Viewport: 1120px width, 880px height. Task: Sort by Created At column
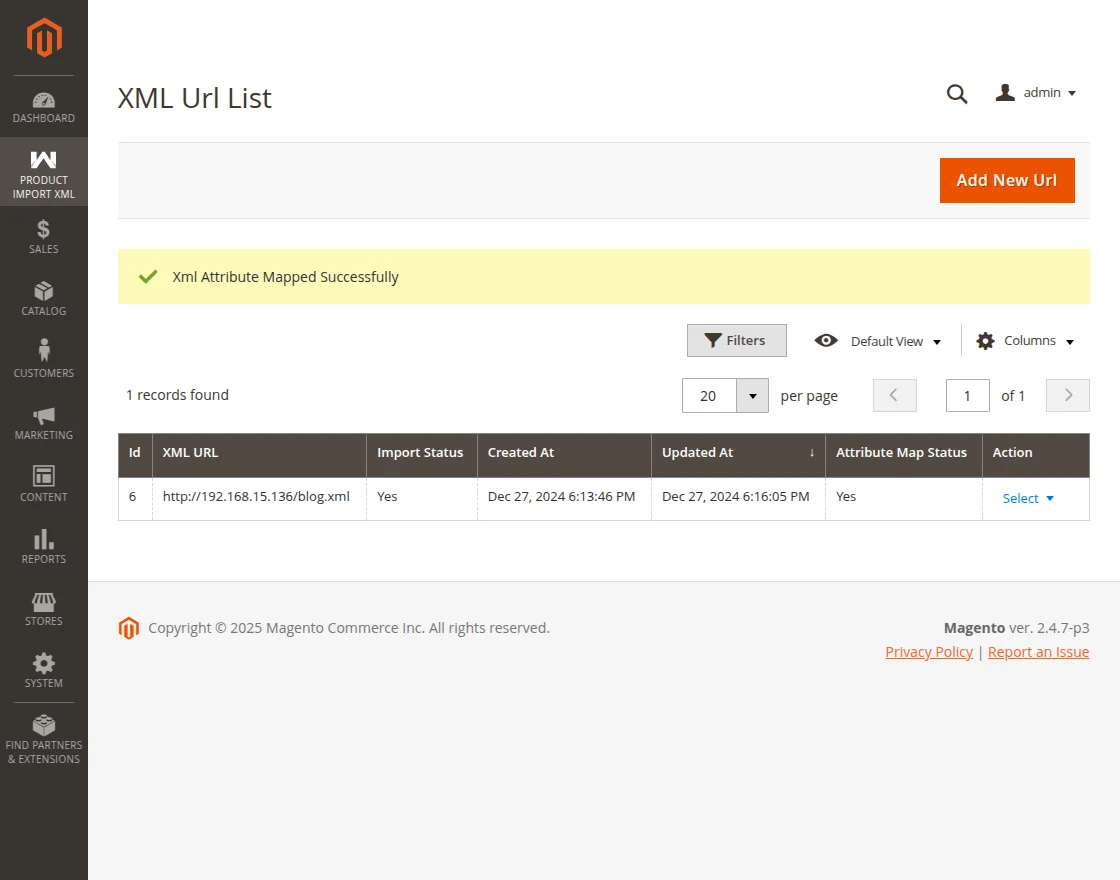click(564, 453)
